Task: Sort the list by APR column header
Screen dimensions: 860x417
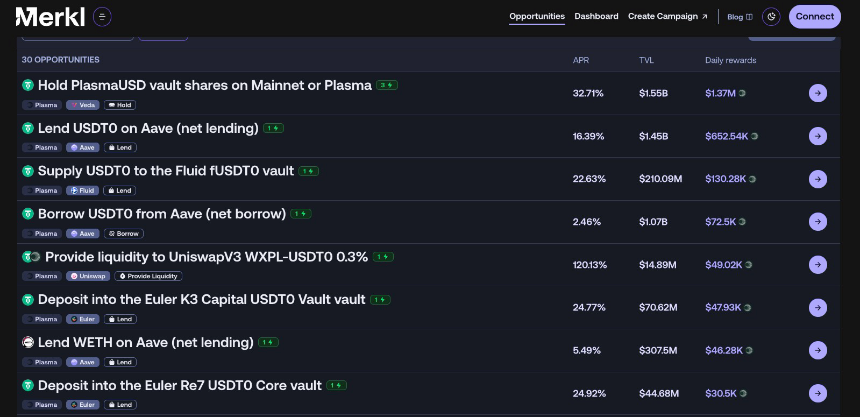Action: (581, 60)
